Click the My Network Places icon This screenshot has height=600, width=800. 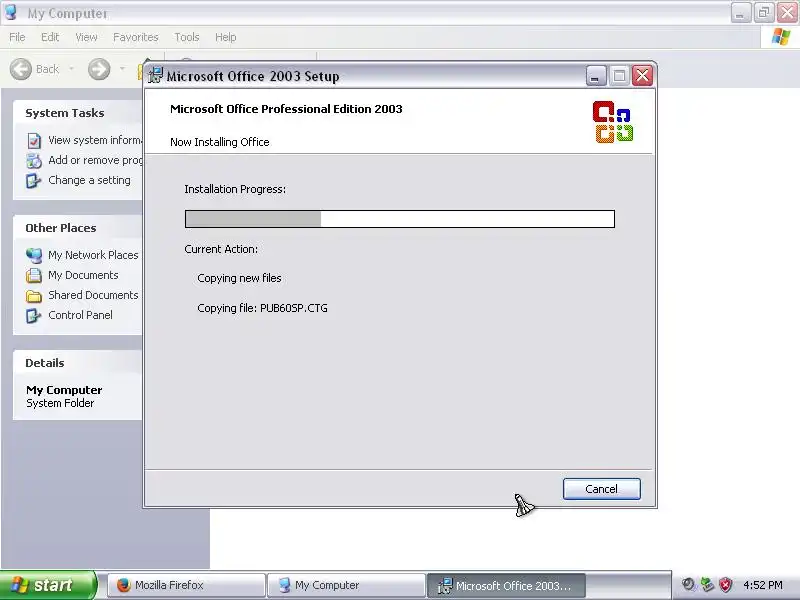pos(34,255)
